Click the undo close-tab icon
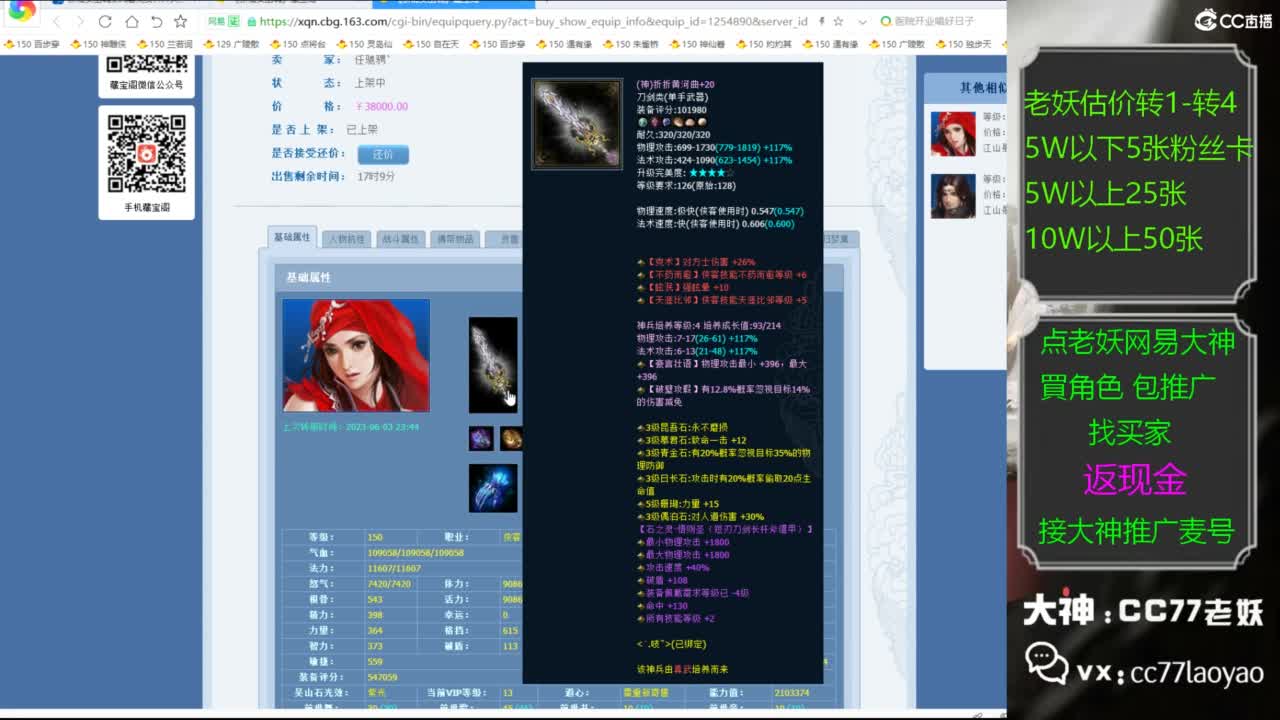This screenshot has width=1280, height=720. 156,21
